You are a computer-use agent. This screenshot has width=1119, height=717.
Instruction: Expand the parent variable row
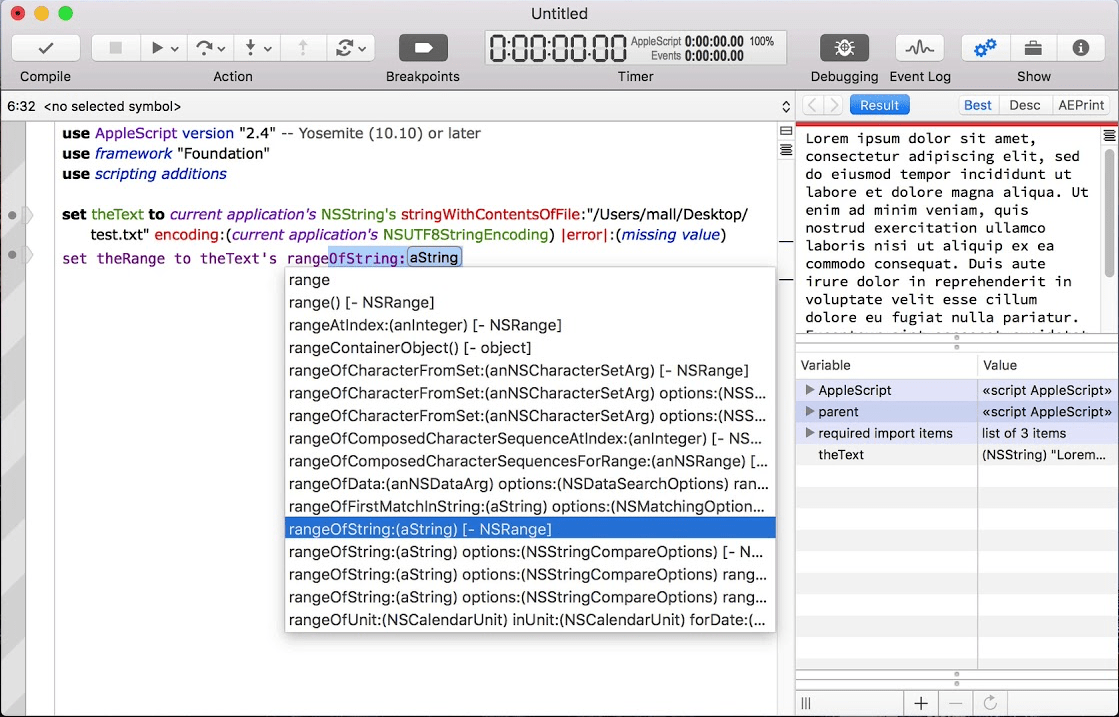point(809,412)
